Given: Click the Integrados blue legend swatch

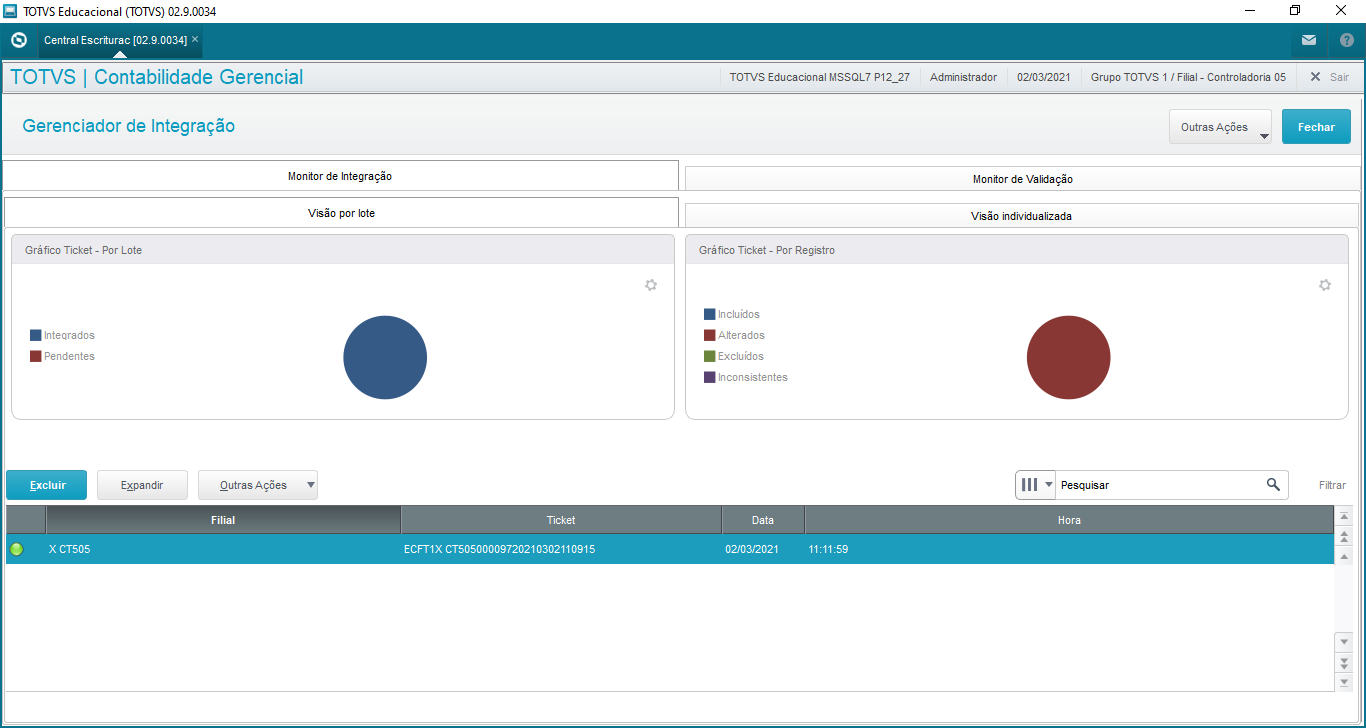Looking at the screenshot, I should point(36,336).
